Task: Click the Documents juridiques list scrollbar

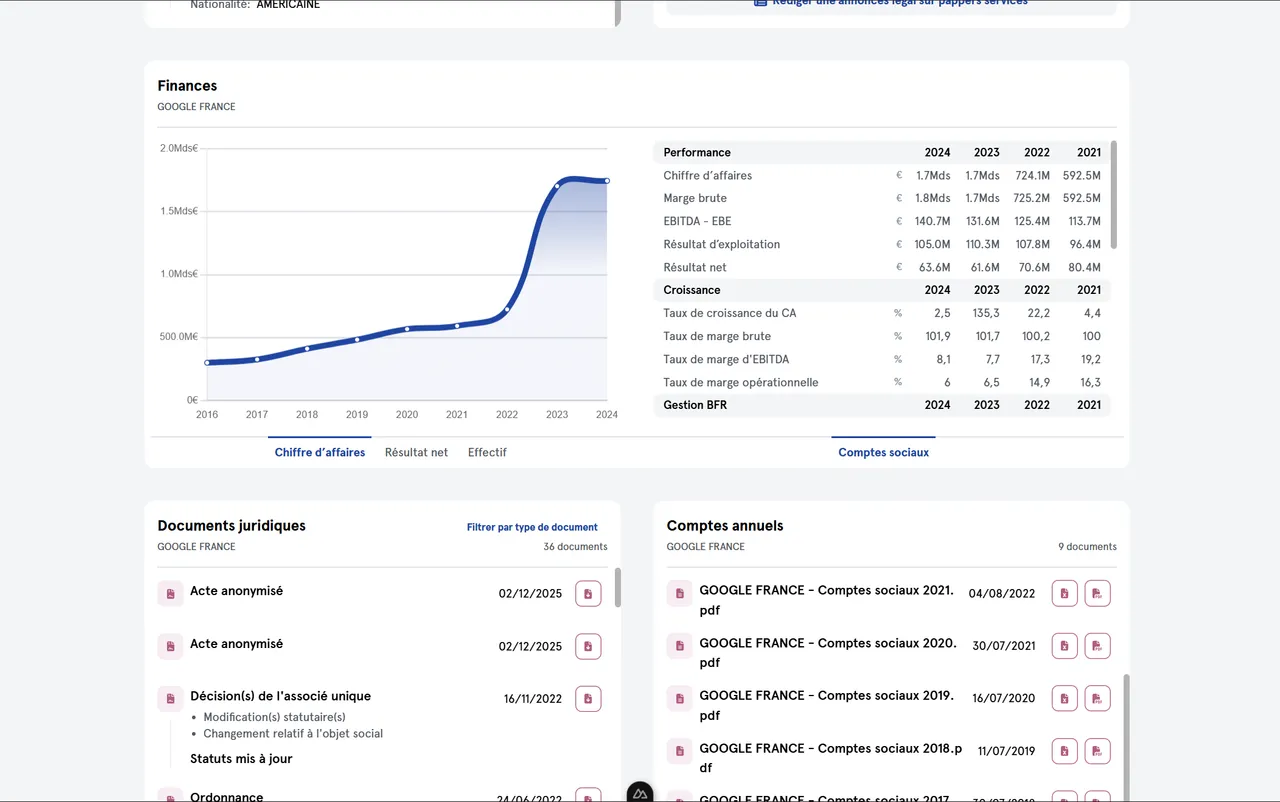Action: (x=617, y=587)
